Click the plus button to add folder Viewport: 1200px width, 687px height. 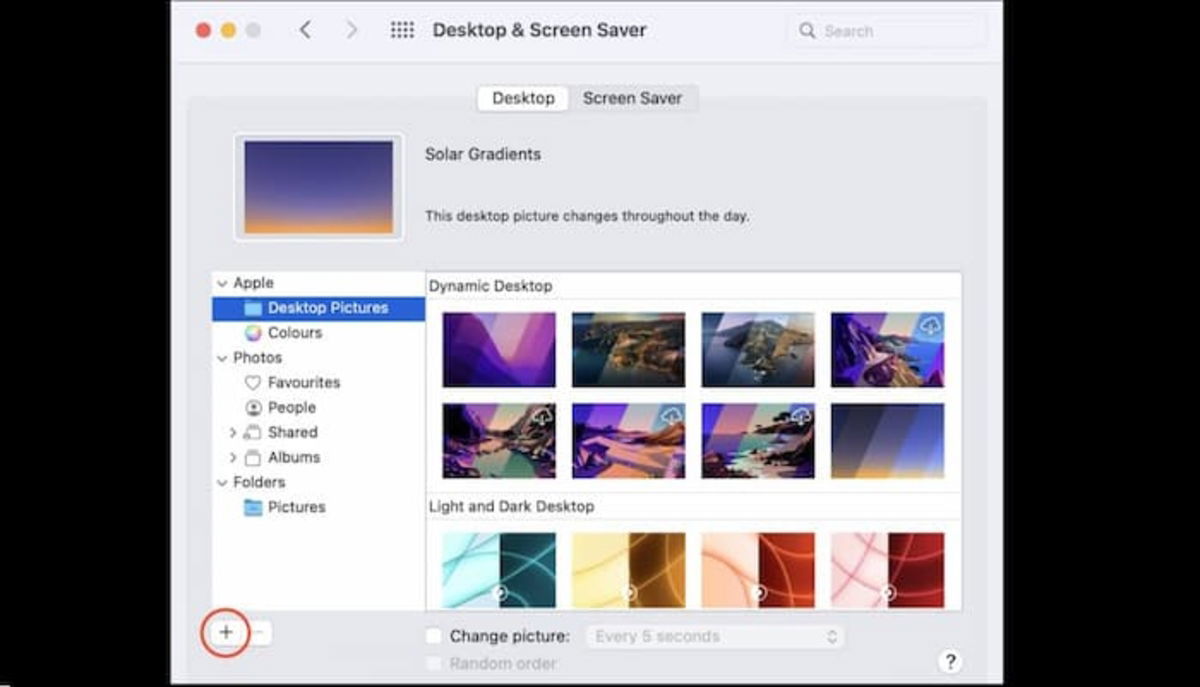click(226, 632)
